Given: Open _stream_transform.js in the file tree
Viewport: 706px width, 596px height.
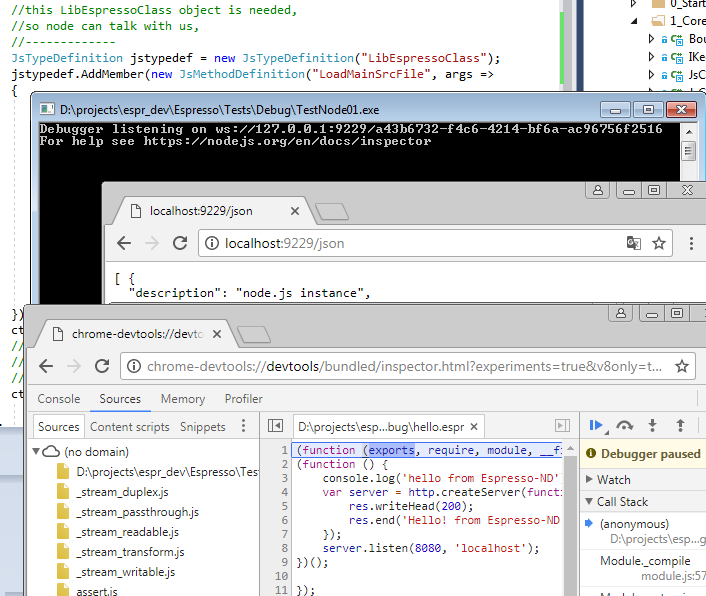Looking at the screenshot, I should tap(130, 552).
